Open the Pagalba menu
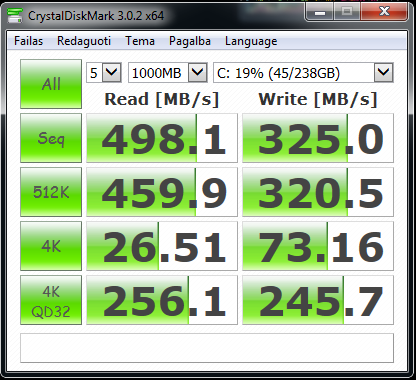Image resolution: width=416 pixels, height=380 pixels. click(x=190, y=41)
